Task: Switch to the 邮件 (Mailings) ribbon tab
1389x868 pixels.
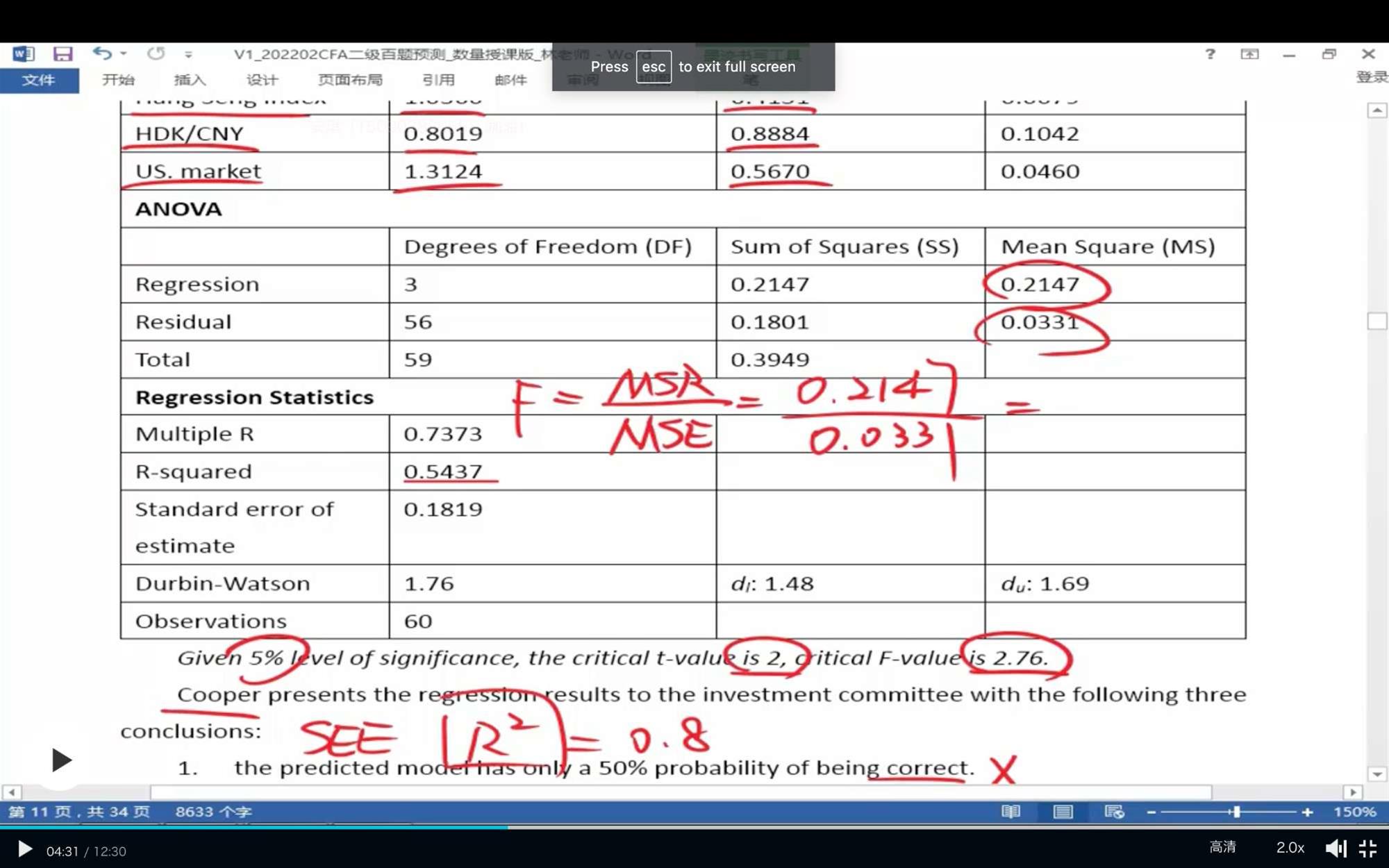Action: [x=510, y=80]
